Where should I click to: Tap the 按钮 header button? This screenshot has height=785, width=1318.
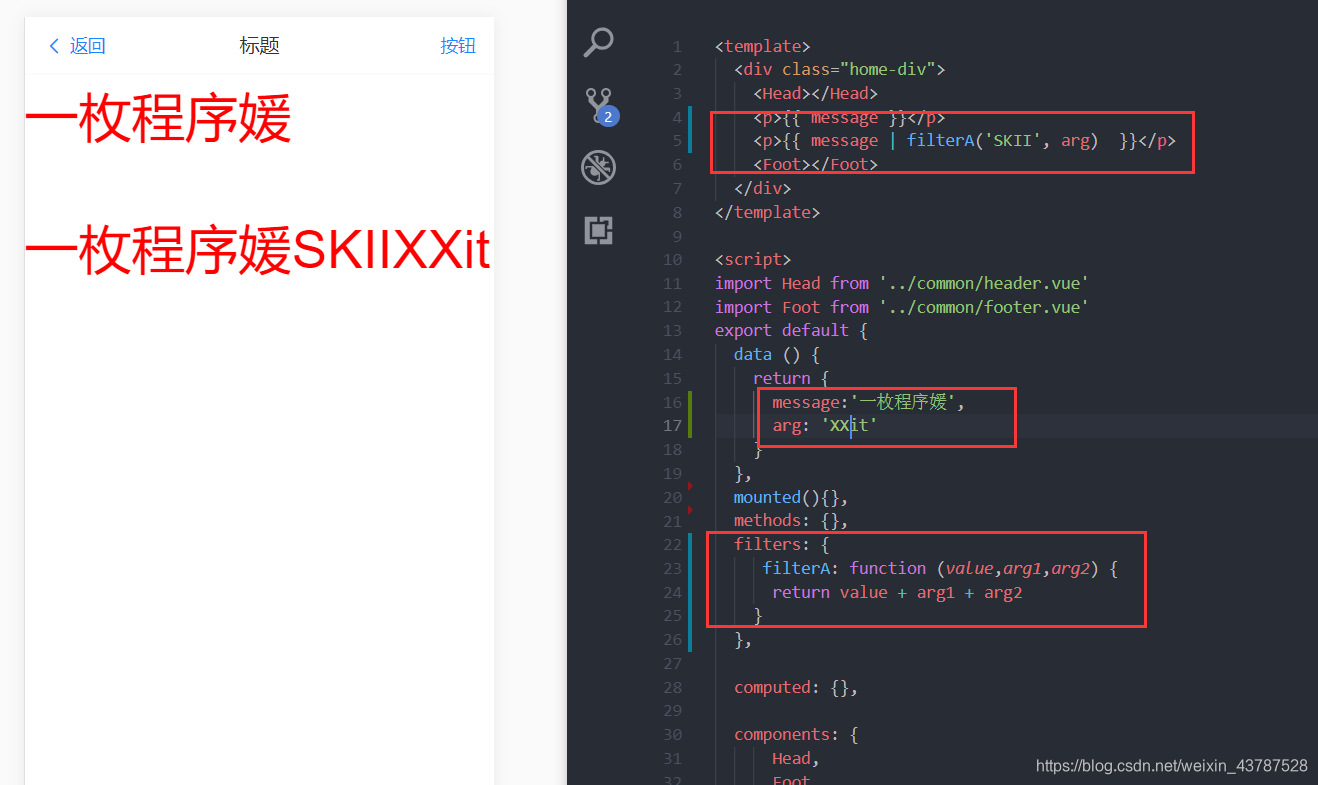[458, 46]
